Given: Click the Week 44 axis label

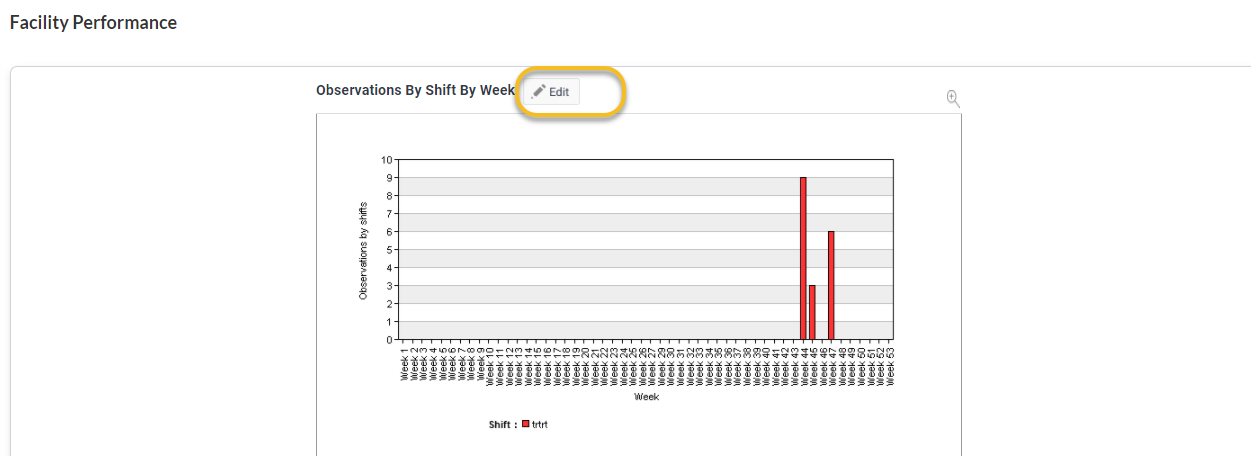Looking at the screenshot, I should coord(803,366).
